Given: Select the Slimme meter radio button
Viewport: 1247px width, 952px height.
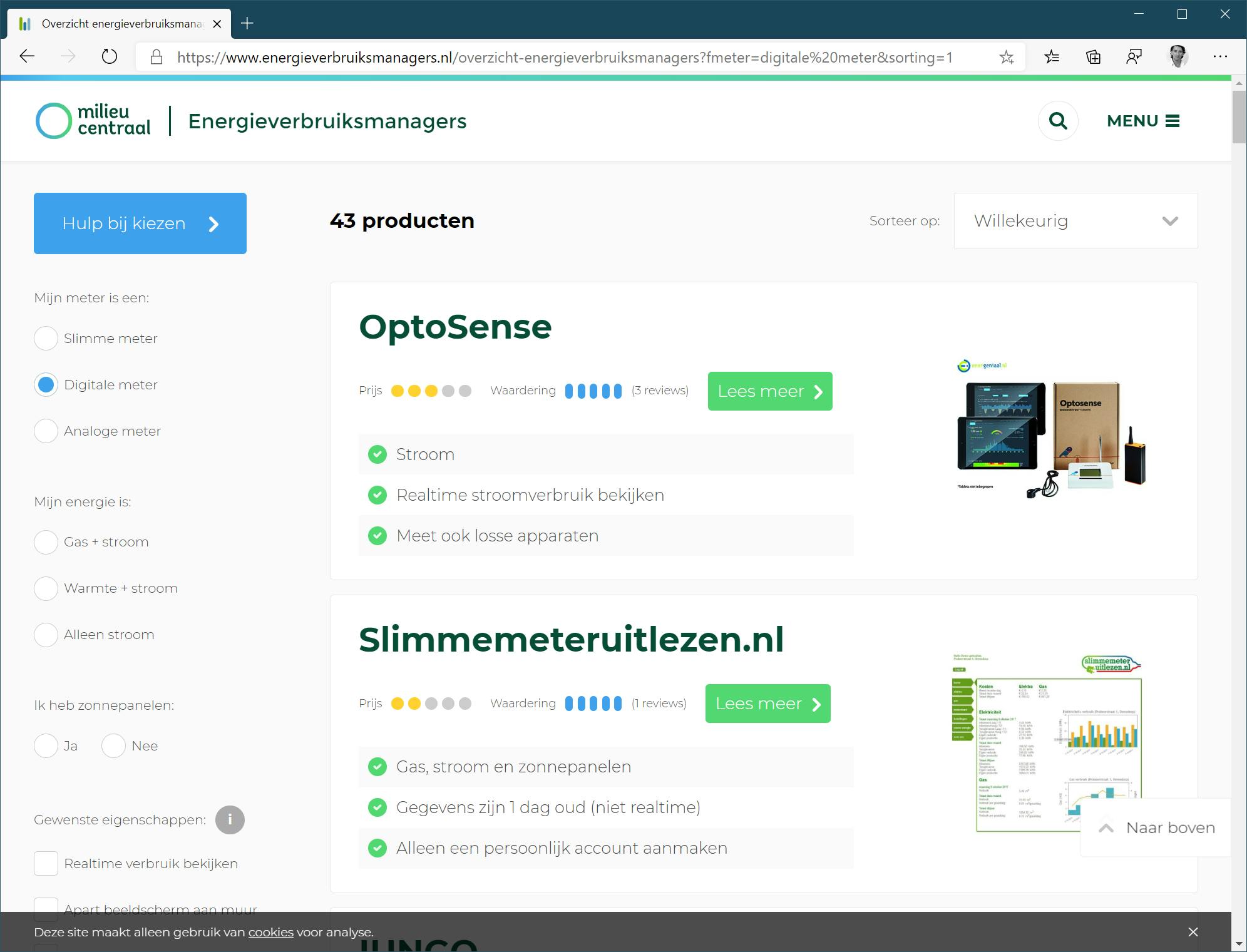Looking at the screenshot, I should (46, 339).
